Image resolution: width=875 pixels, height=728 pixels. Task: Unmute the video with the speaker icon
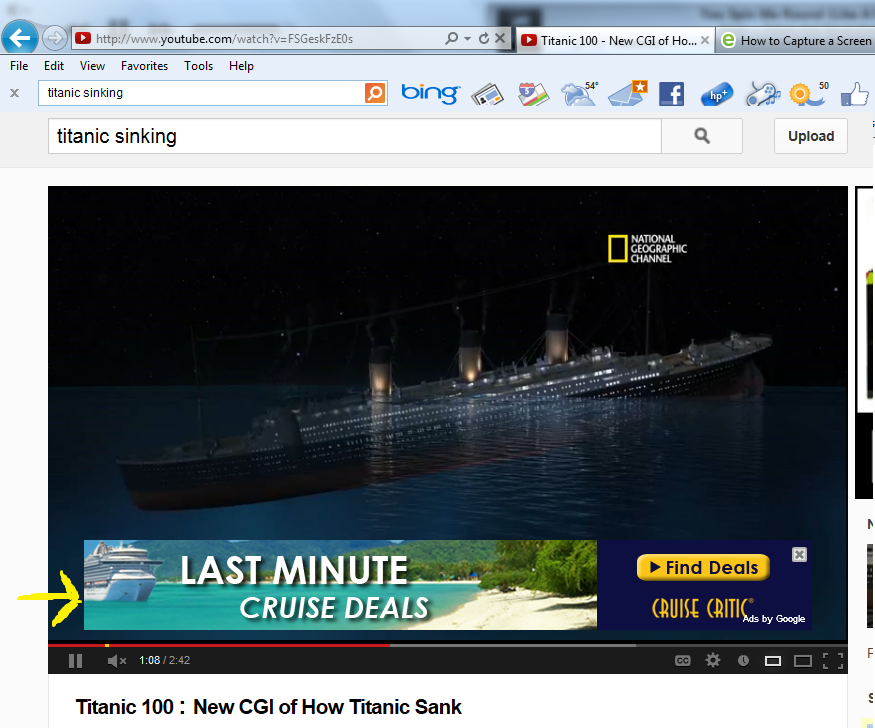pyautogui.click(x=116, y=660)
